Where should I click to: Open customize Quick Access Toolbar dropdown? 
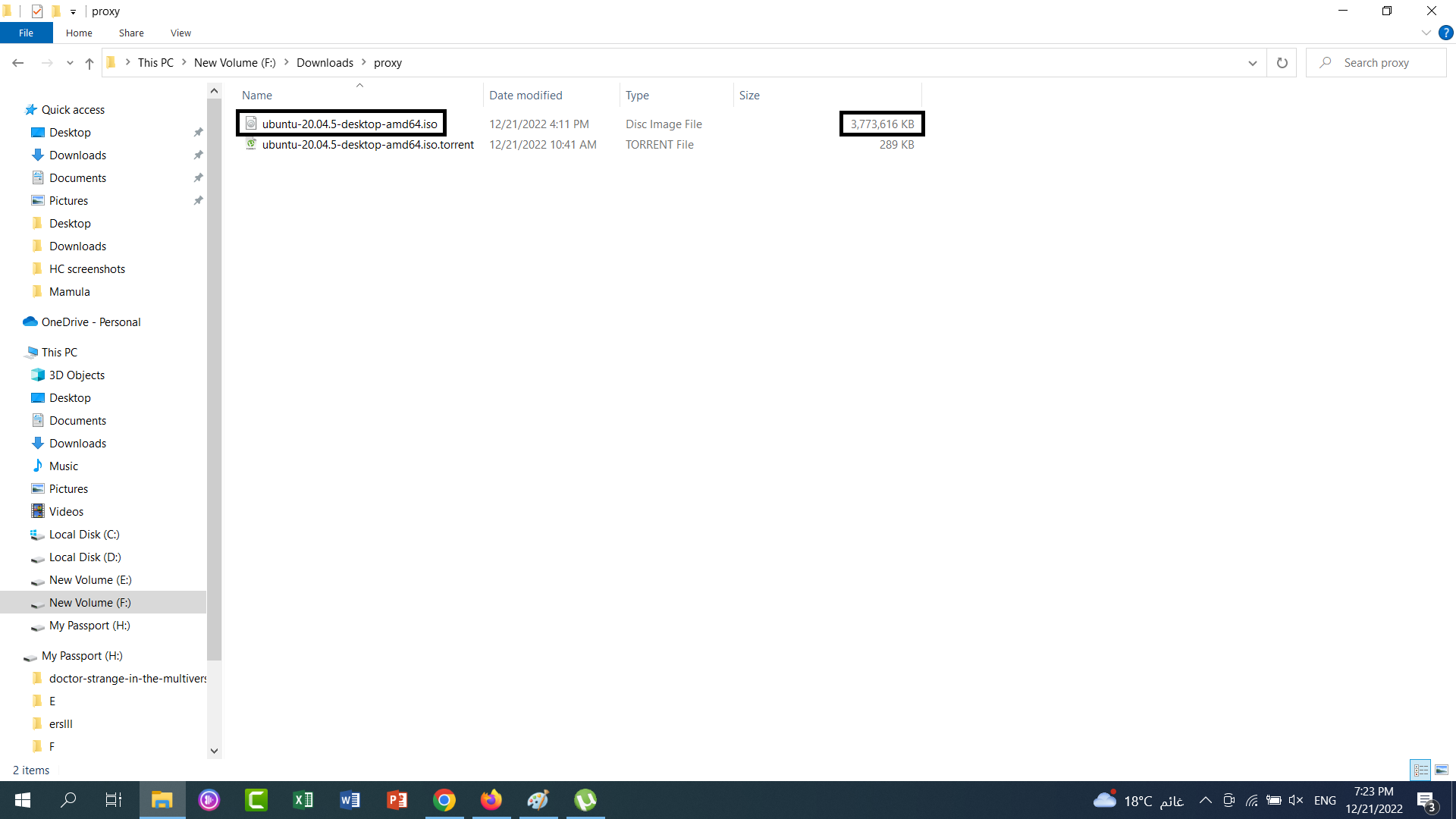pos(73,11)
